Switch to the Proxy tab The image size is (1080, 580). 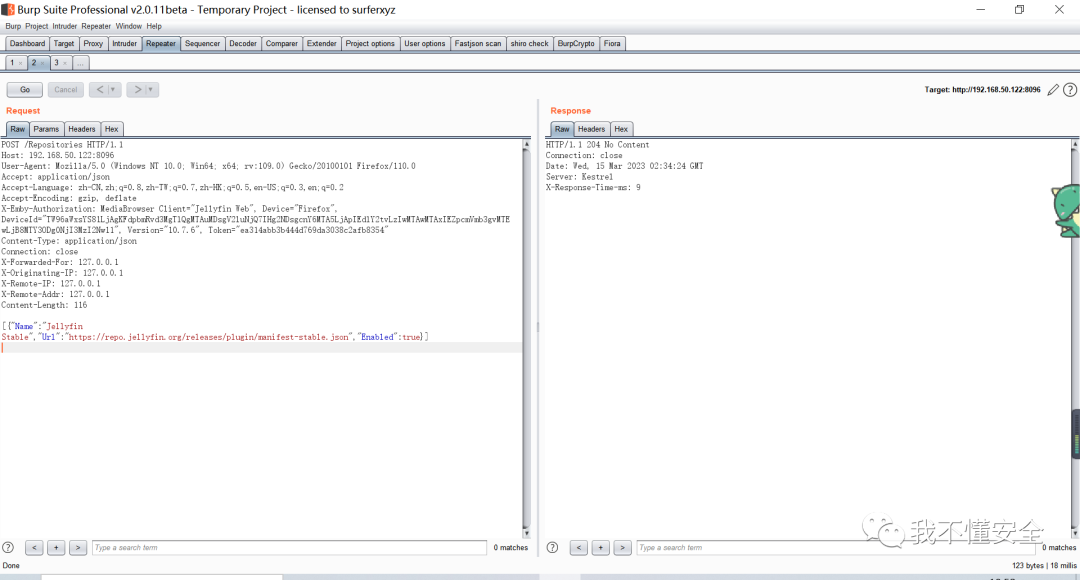tap(93, 43)
